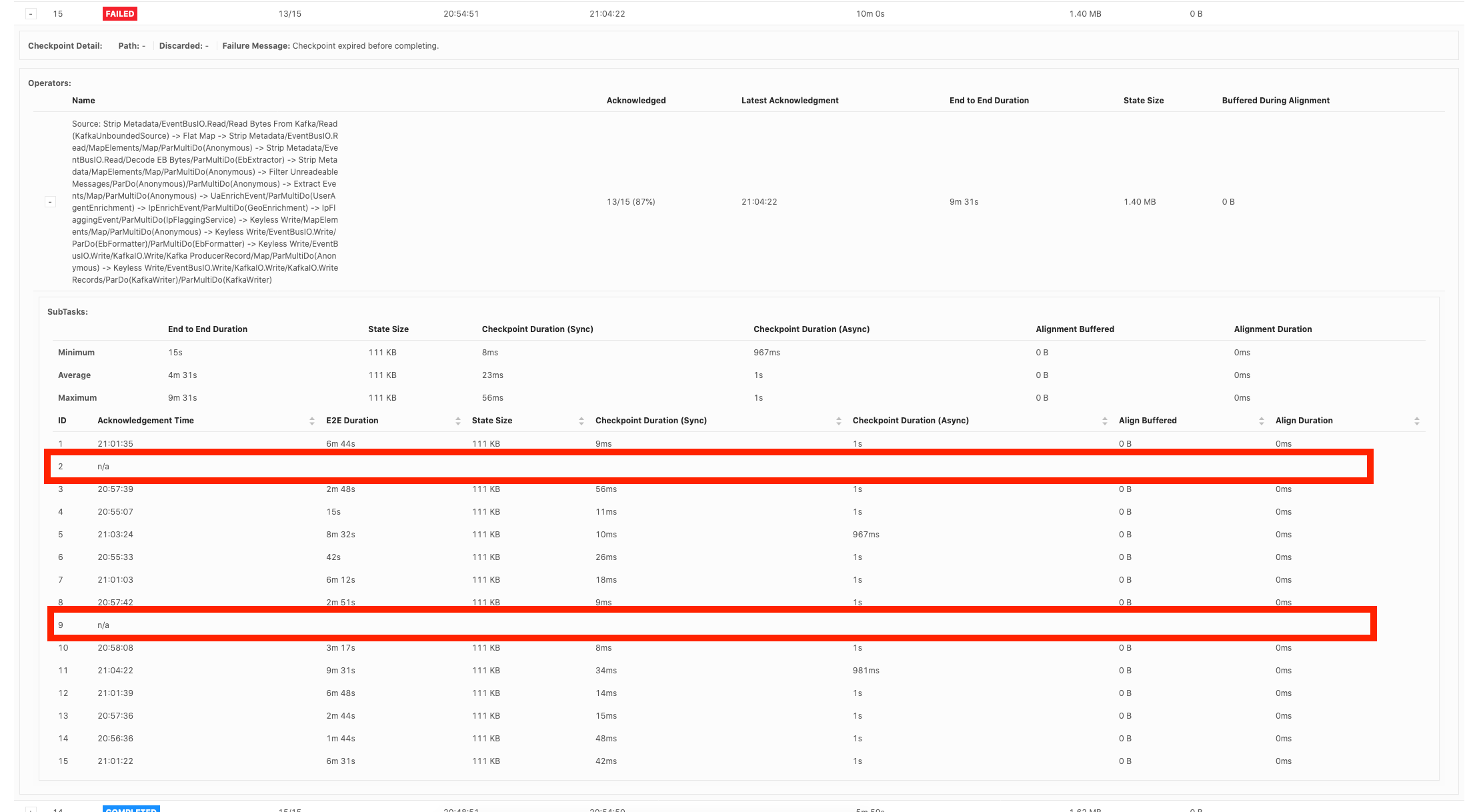Click Align Duration sort arrows

tap(1417, 421)
